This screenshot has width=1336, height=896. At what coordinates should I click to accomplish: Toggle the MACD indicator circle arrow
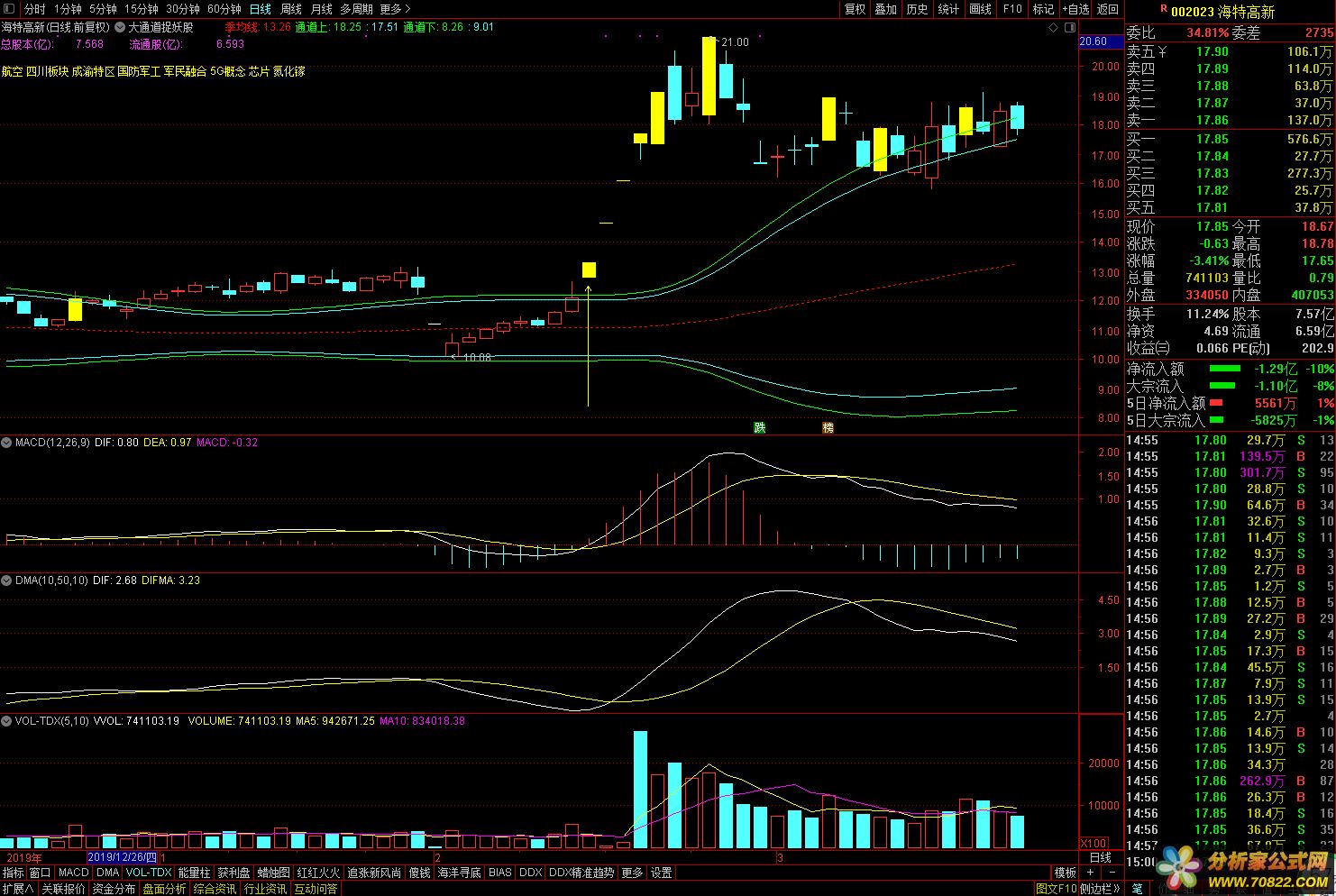7,443
